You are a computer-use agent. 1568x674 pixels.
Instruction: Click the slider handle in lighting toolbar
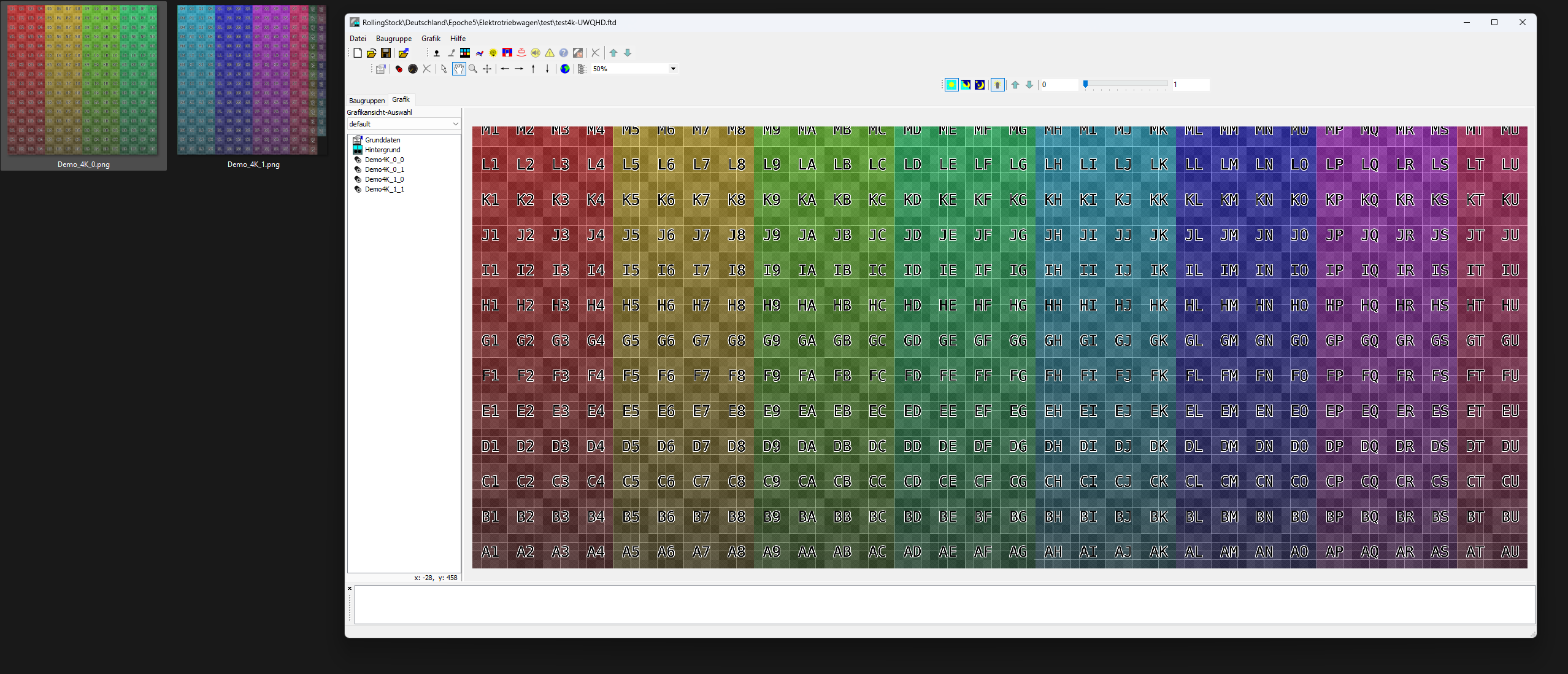(1085, 84)
